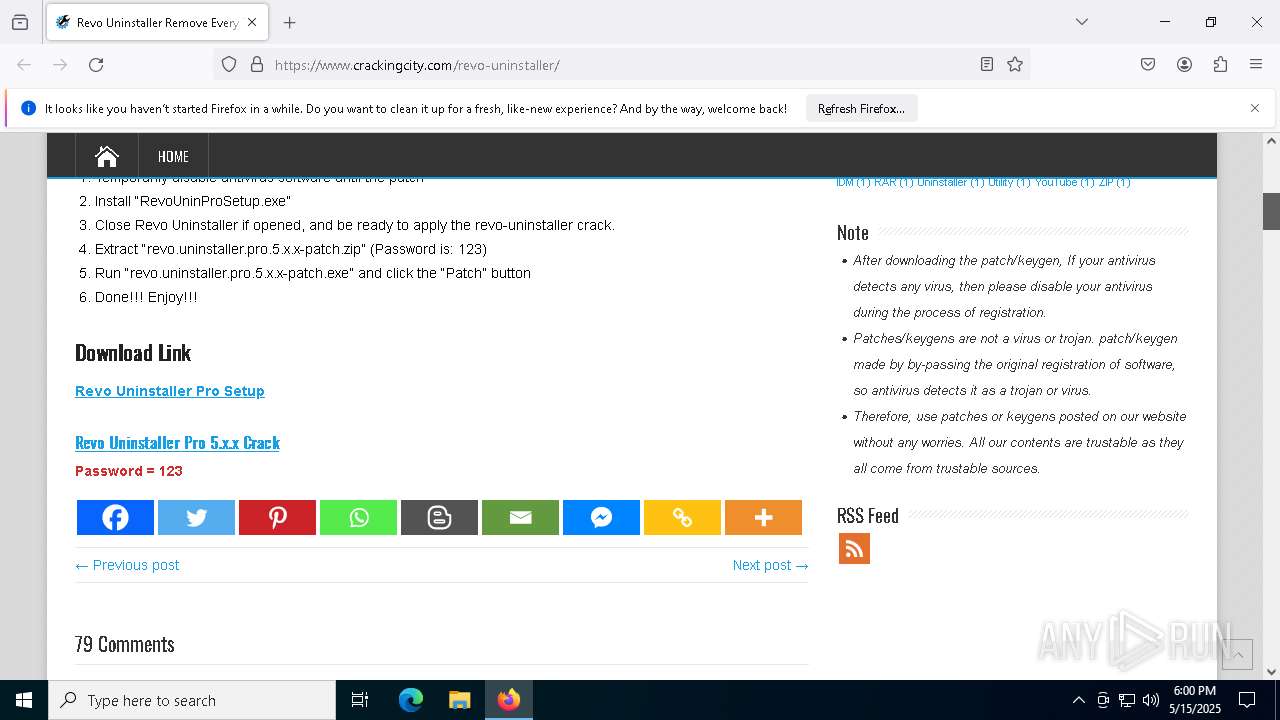The image size is (1280, 720).
Task: Select the Revo Uninstaller browser tab
Action: (156, 22)
